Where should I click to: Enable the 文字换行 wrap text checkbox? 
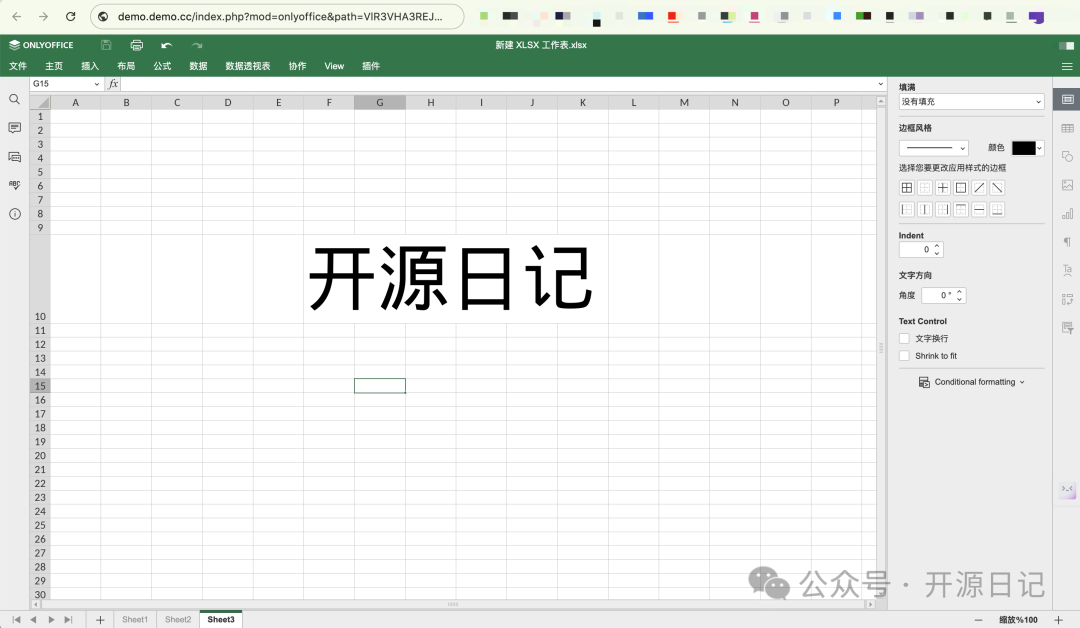[x=905, y=339]
